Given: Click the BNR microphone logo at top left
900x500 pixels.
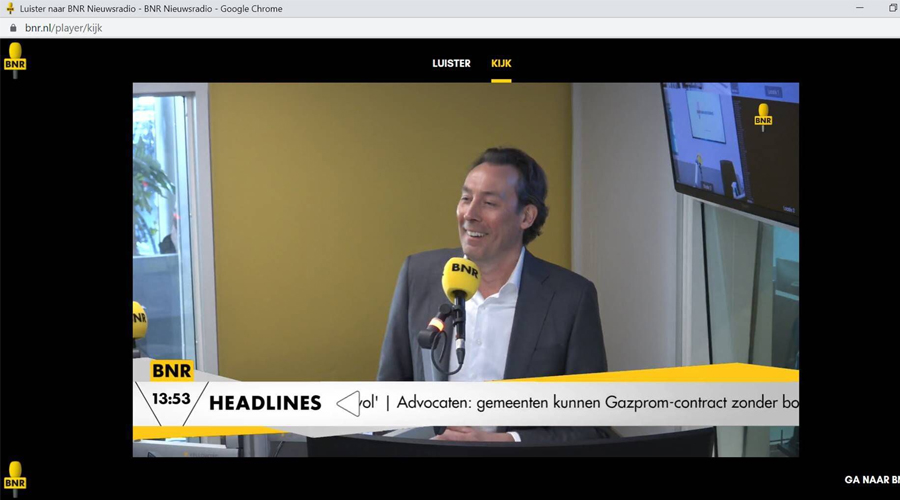Looking at the screenshot, I should (x=15, y=60).
